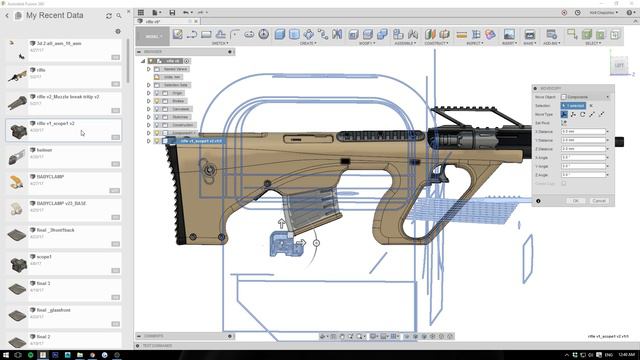Image resolution: width=640 pixels, height=360 pixels.
Task: Click the X Distance input field
Action: [x=583, y=132]
